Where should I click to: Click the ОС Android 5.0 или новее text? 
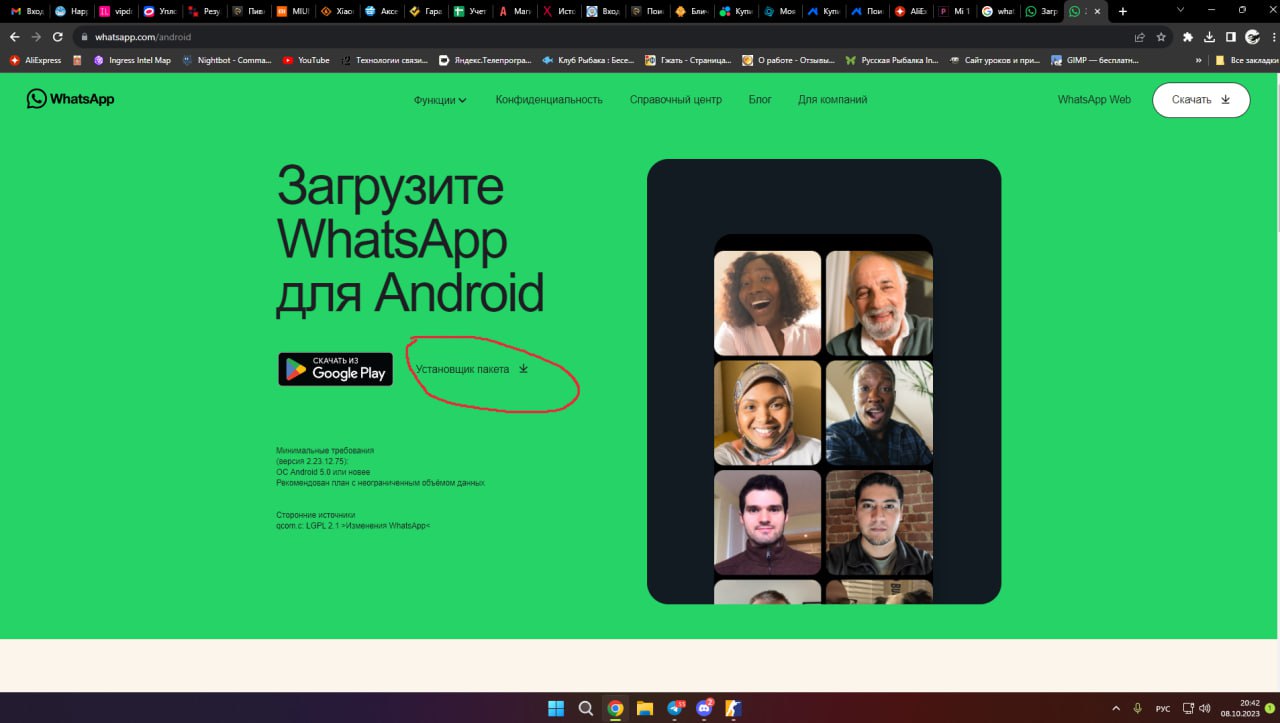click(323, 472)
